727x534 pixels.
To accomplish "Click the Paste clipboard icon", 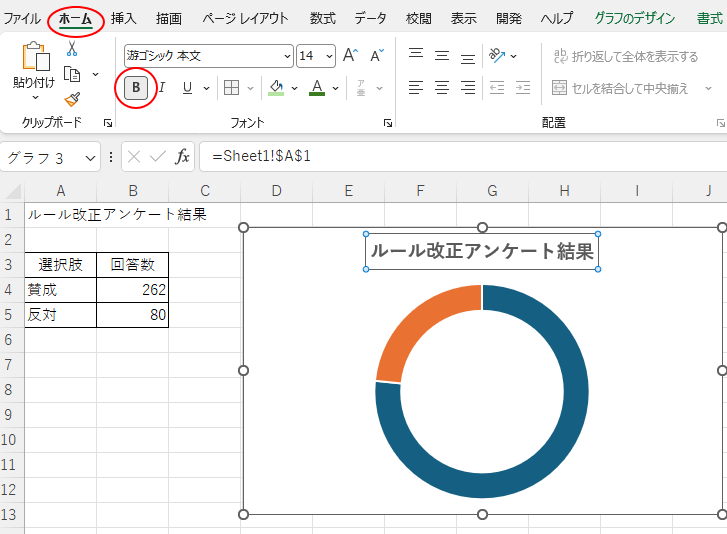I will [36, 56].
